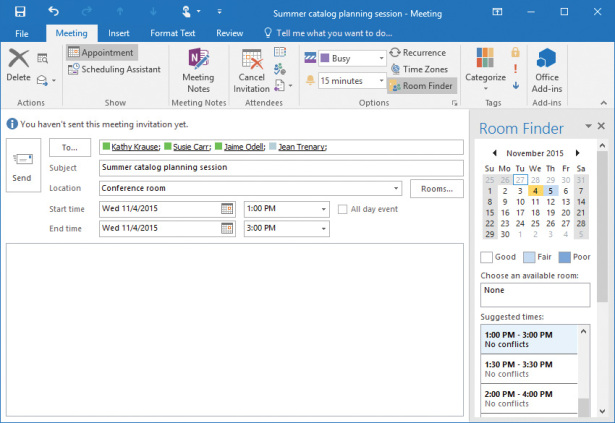Toggle the Room Finder pane button
Screen dimensions: 615x423
point(421,86)
